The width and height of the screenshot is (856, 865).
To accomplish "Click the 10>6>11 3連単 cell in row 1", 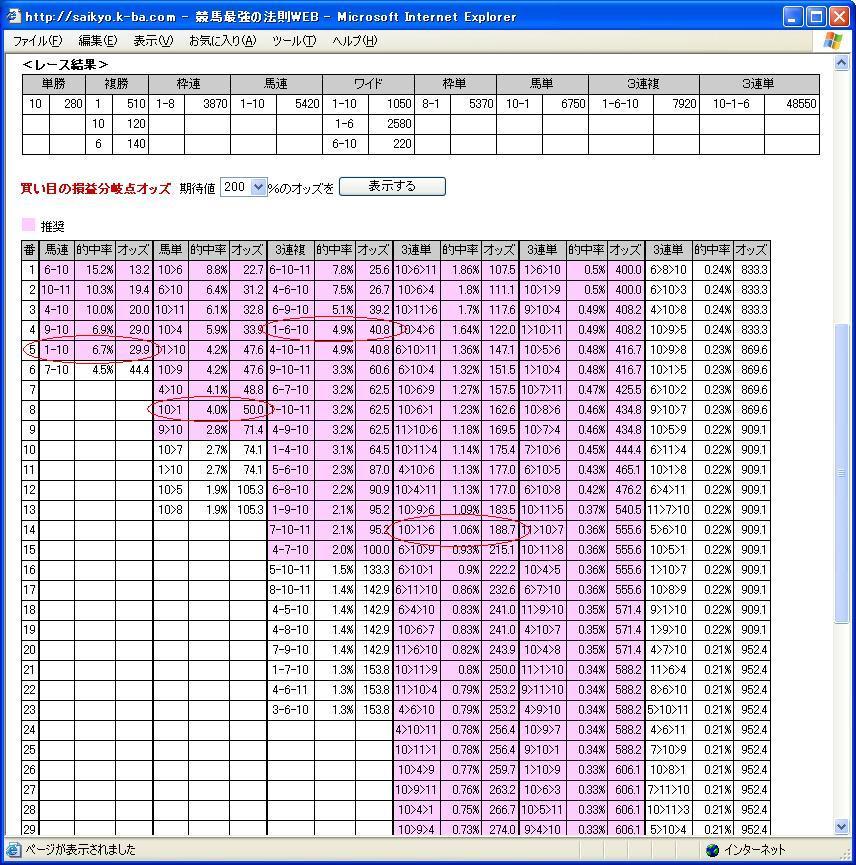I will [416, 270].
